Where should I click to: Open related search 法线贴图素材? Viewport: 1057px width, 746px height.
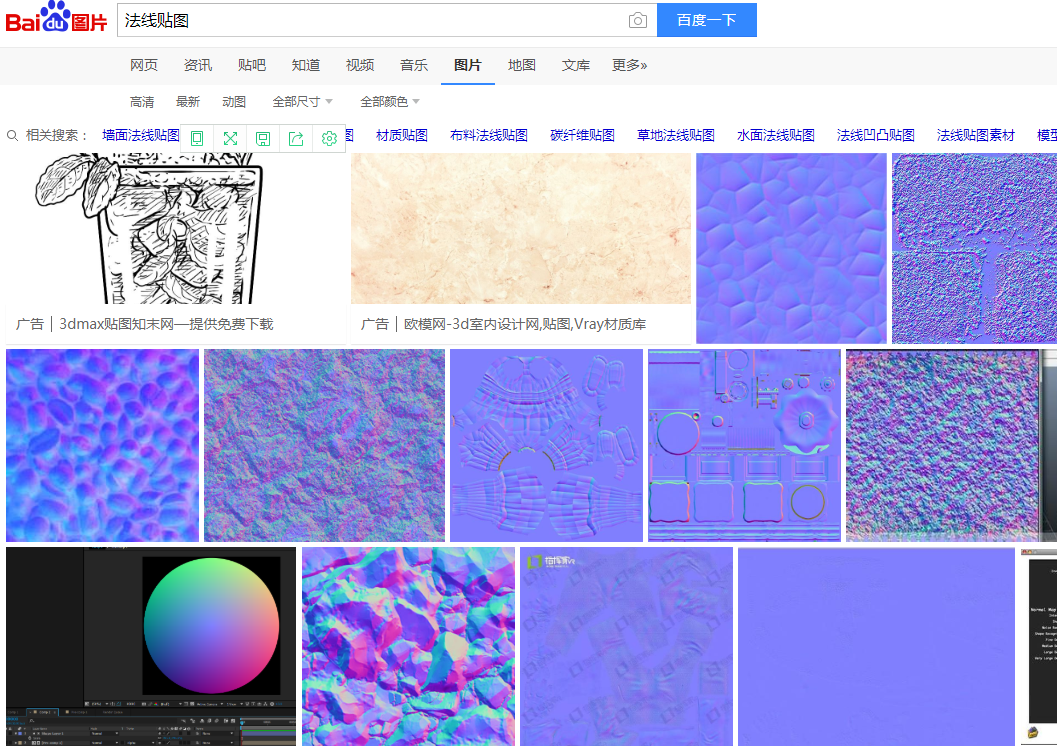[975, 135]
